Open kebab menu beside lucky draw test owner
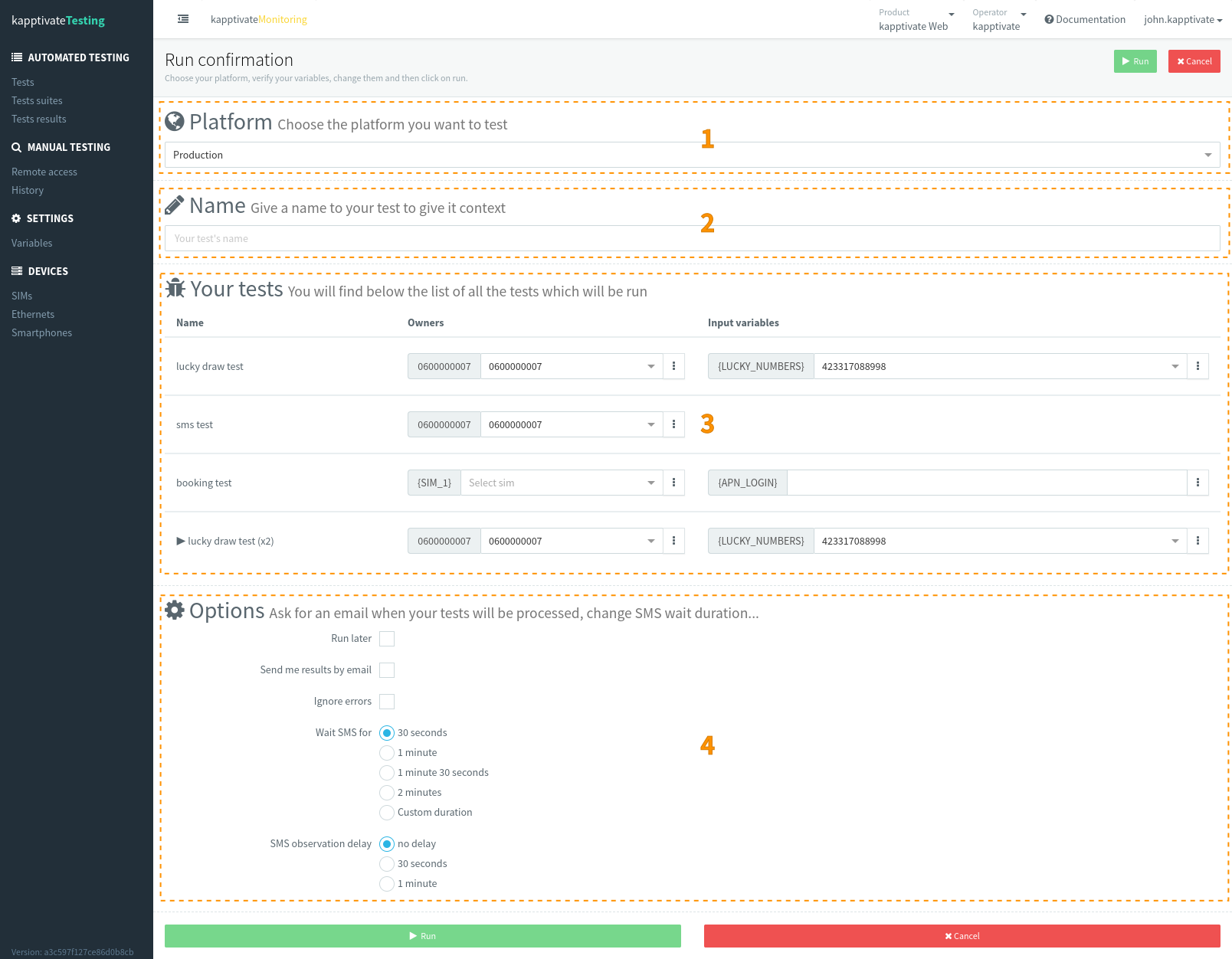This screenshot has width=1232, height=959. click(x=673, y=366)
